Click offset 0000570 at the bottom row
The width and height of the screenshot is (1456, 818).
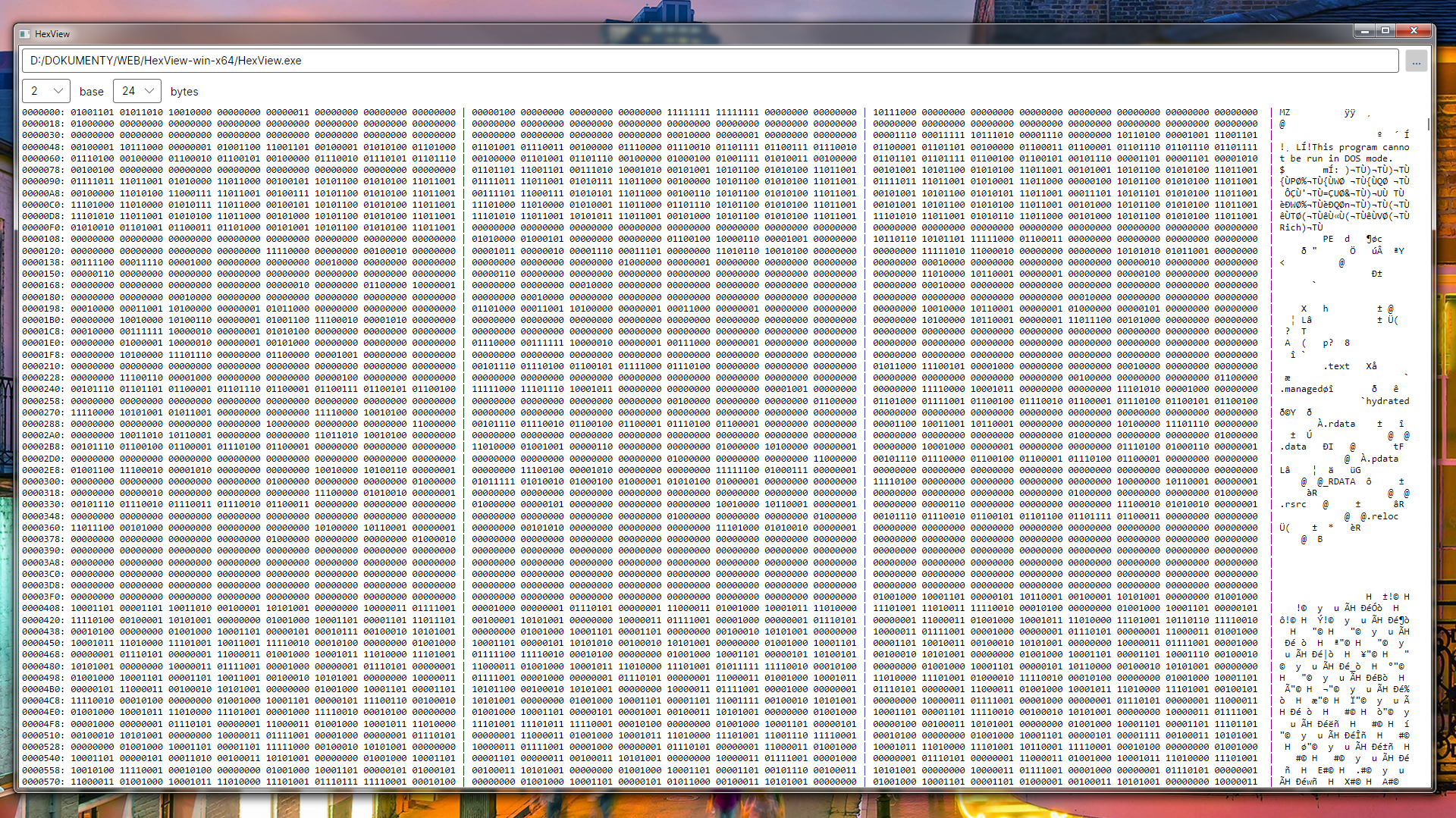point(43,781)
